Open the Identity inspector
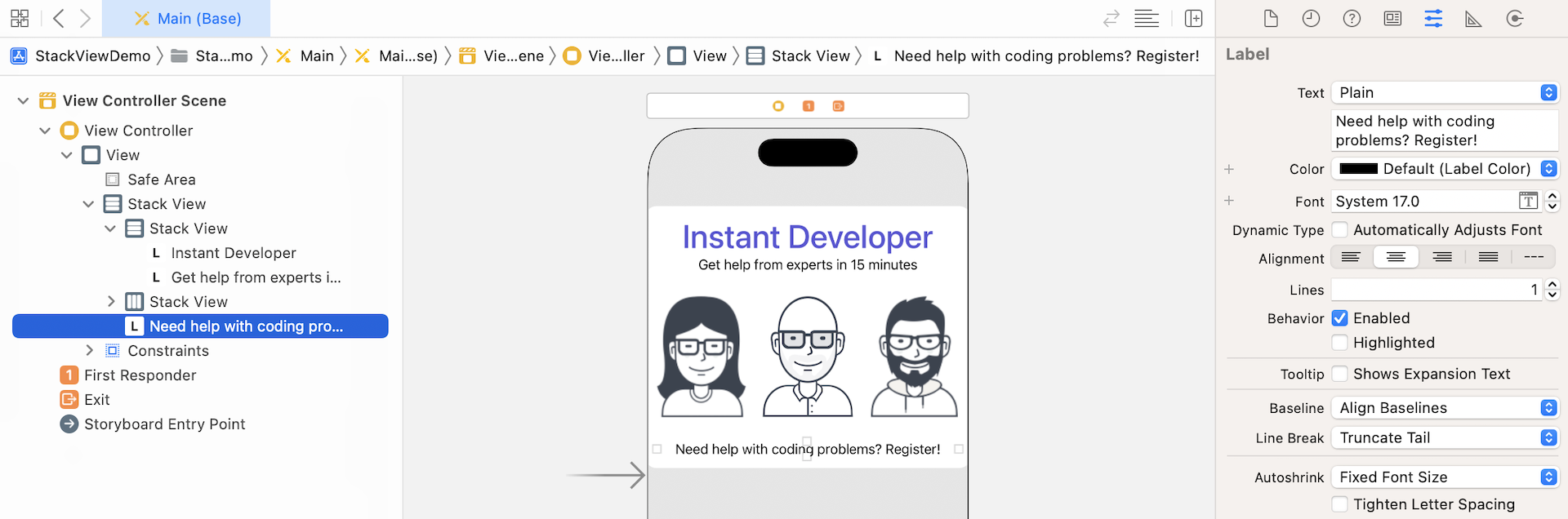Image resolution: width=1568 pixels, height=519 pixels. 1392,19
